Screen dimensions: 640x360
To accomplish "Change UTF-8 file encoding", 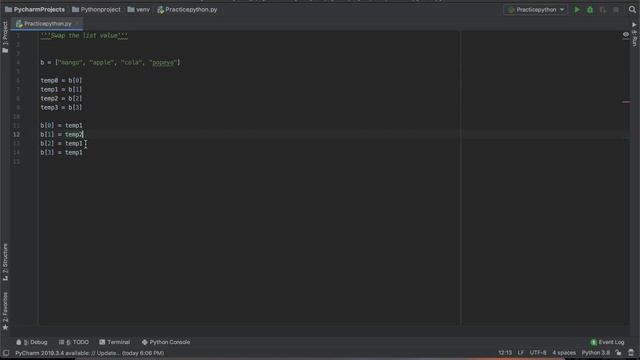I will pos(538,353).
